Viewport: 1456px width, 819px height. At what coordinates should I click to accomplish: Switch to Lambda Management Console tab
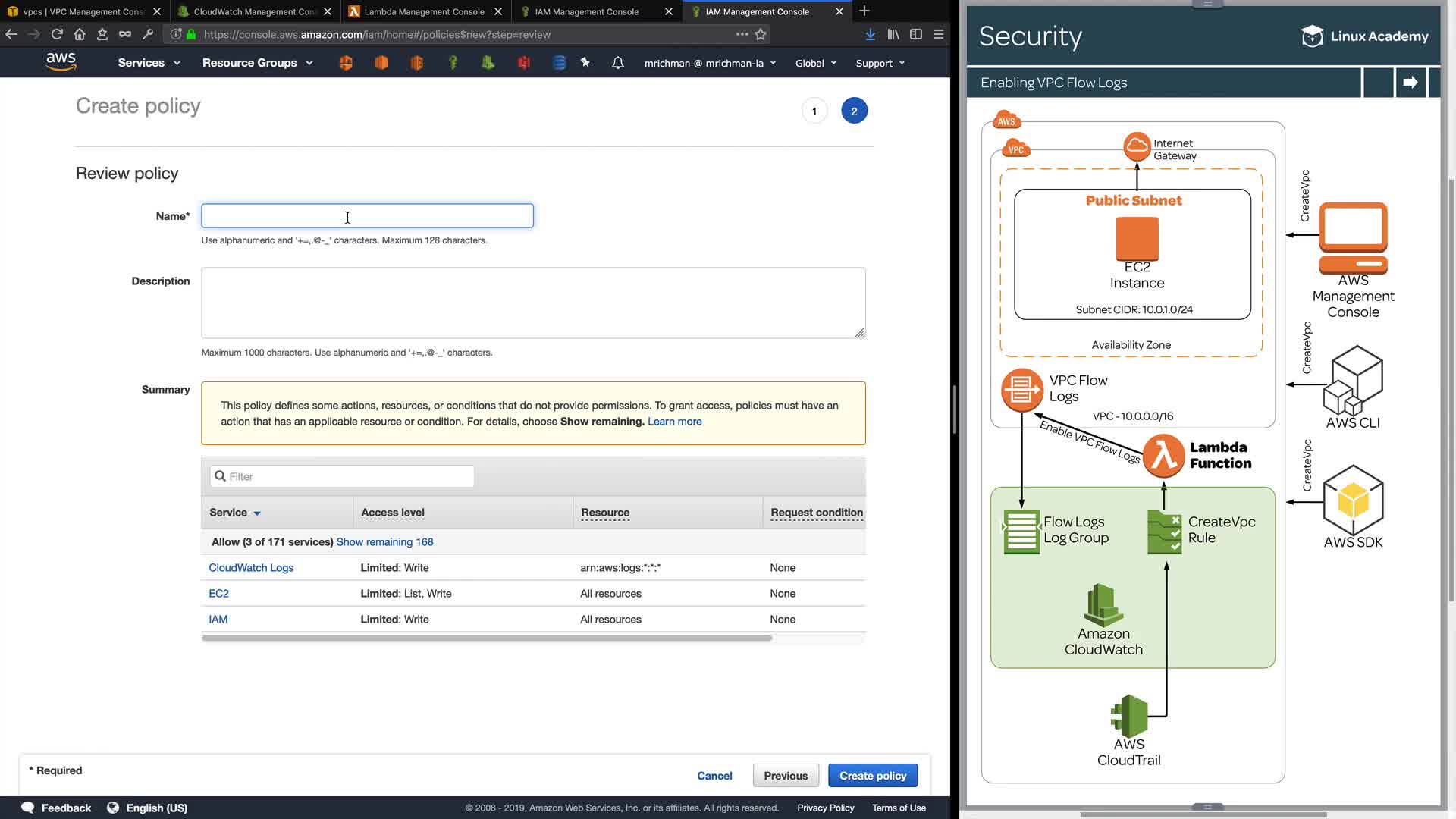pyautogui.click(x=424, y=11)
